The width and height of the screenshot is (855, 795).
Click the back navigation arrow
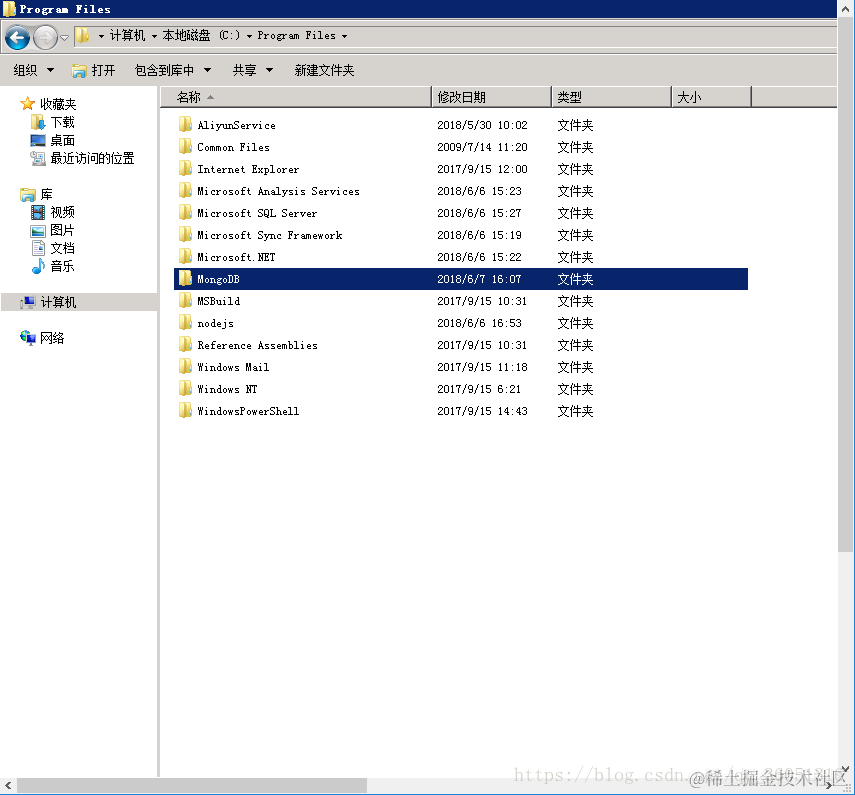17,37
